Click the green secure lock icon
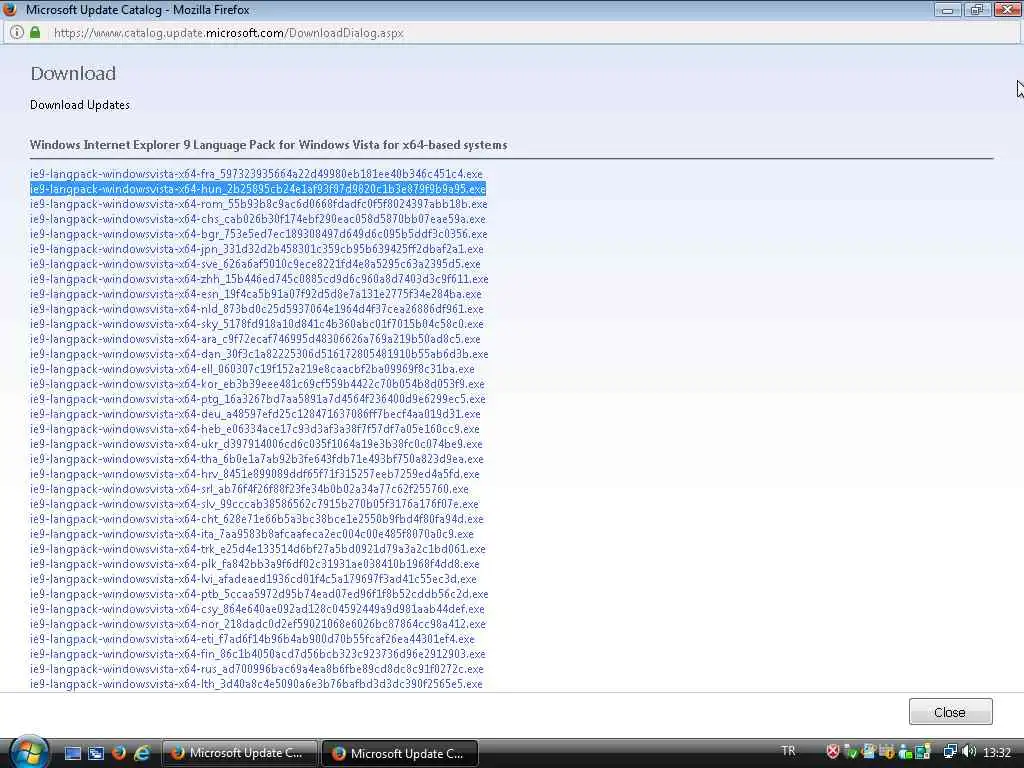Image resolution: width=1024 pixels, height=768 pixels. pyautogui.click(x=35, y=32)
